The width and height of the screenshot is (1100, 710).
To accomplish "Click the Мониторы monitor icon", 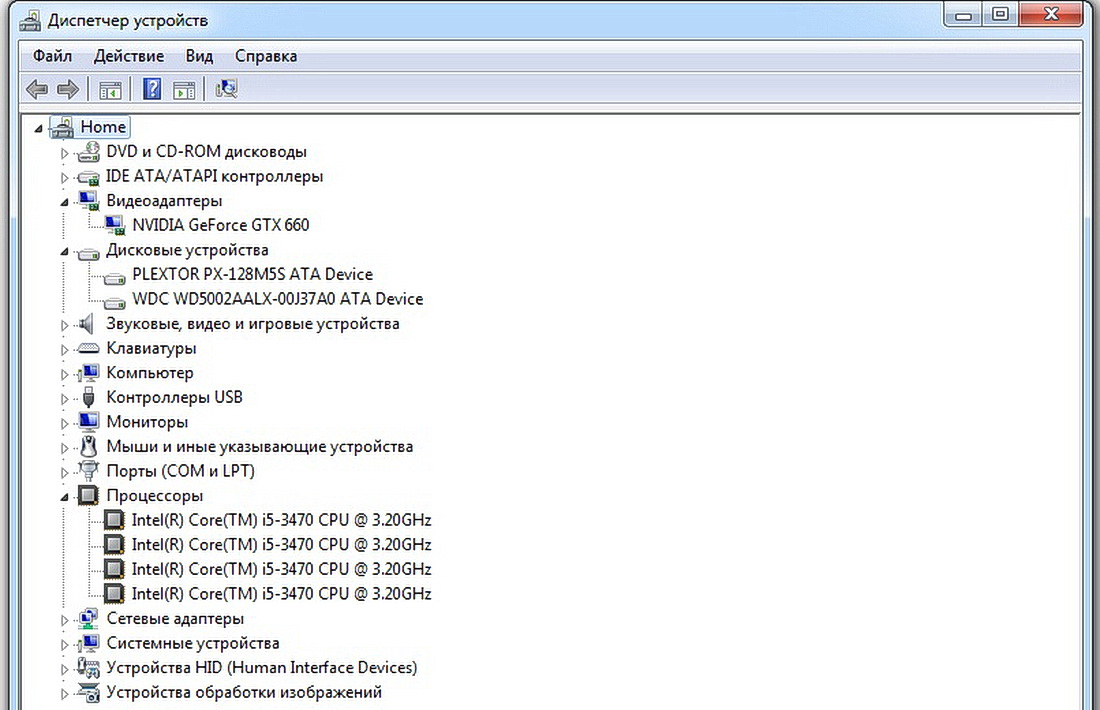I will point(88,422).
